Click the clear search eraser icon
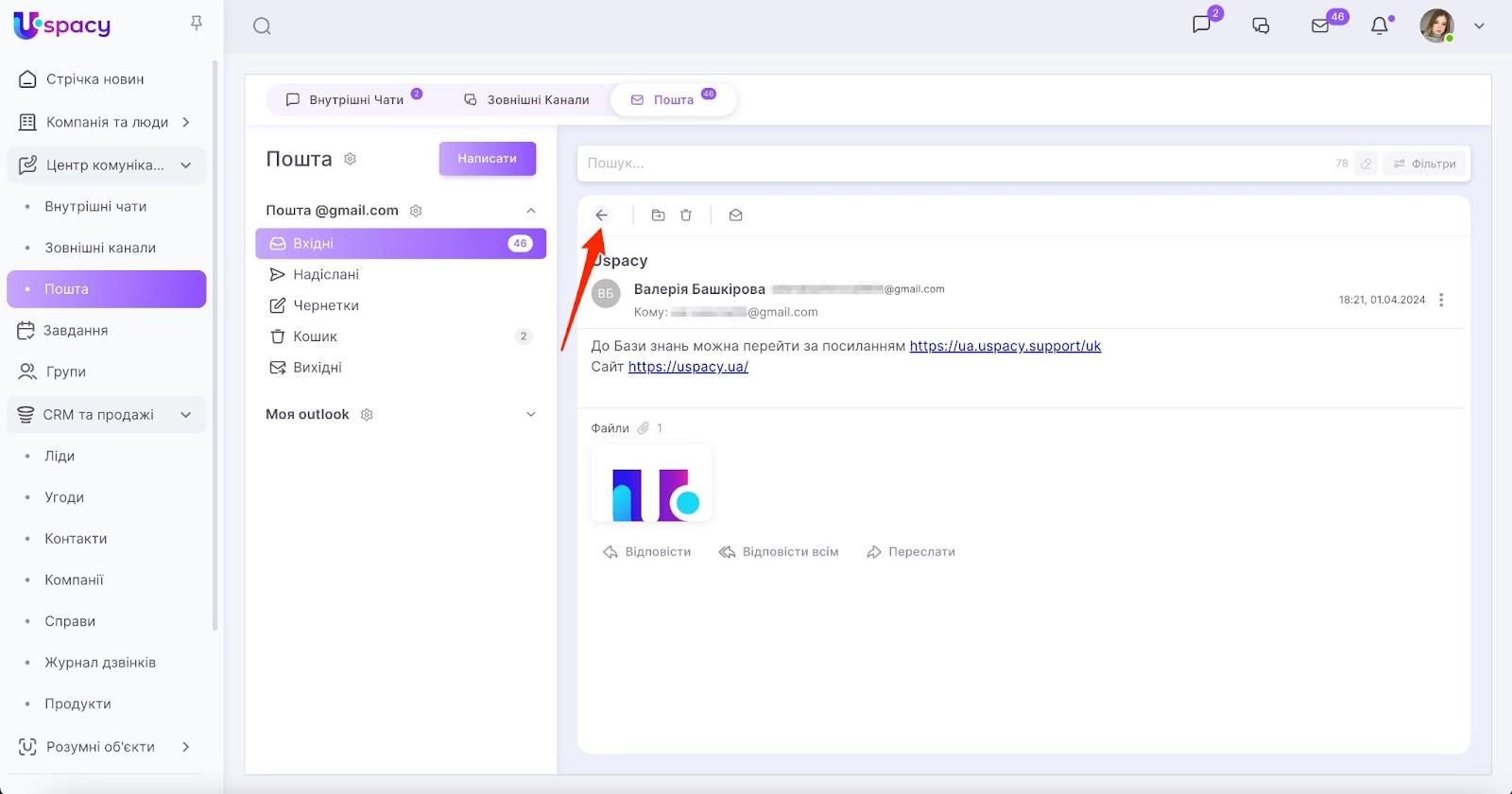Image resolution: width=1512 pixels, height=794 pixels. [x=1366, y=164]
